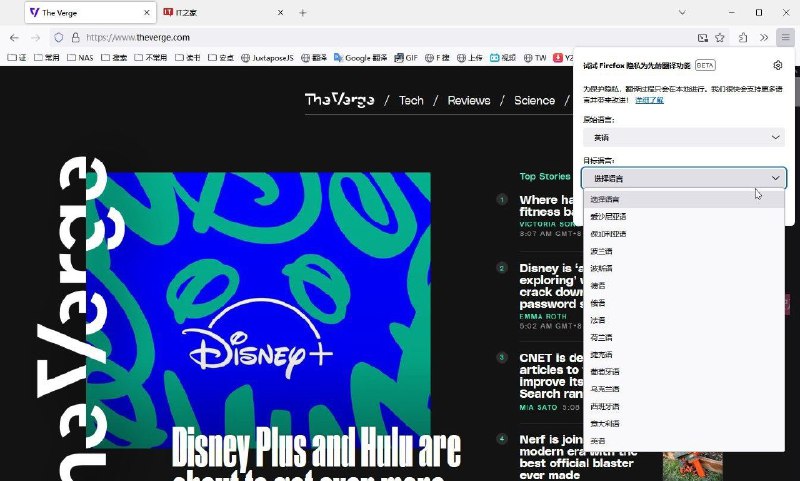Image resolution: width=800 pixels, height=481 pixels.
Task: Open the 读书 bookmark folder
Action: coord(187,58)
